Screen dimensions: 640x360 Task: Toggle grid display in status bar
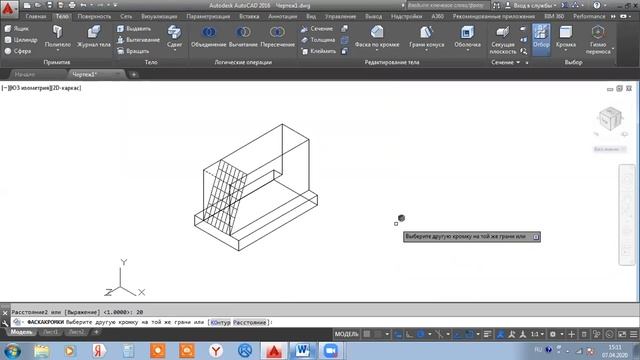367,334
